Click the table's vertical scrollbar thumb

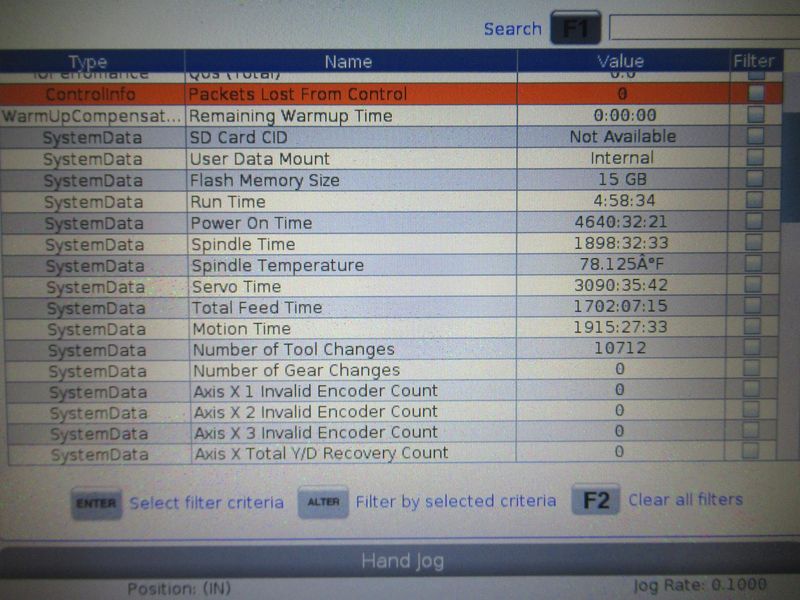[790, 168]
